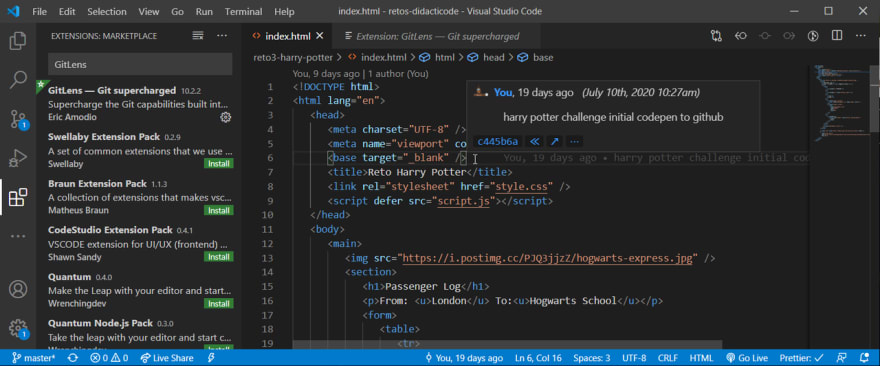Image resolution: width=880 pixels, height=366 pixels.
Task: Open the File menu
Action: pos(39,11)
